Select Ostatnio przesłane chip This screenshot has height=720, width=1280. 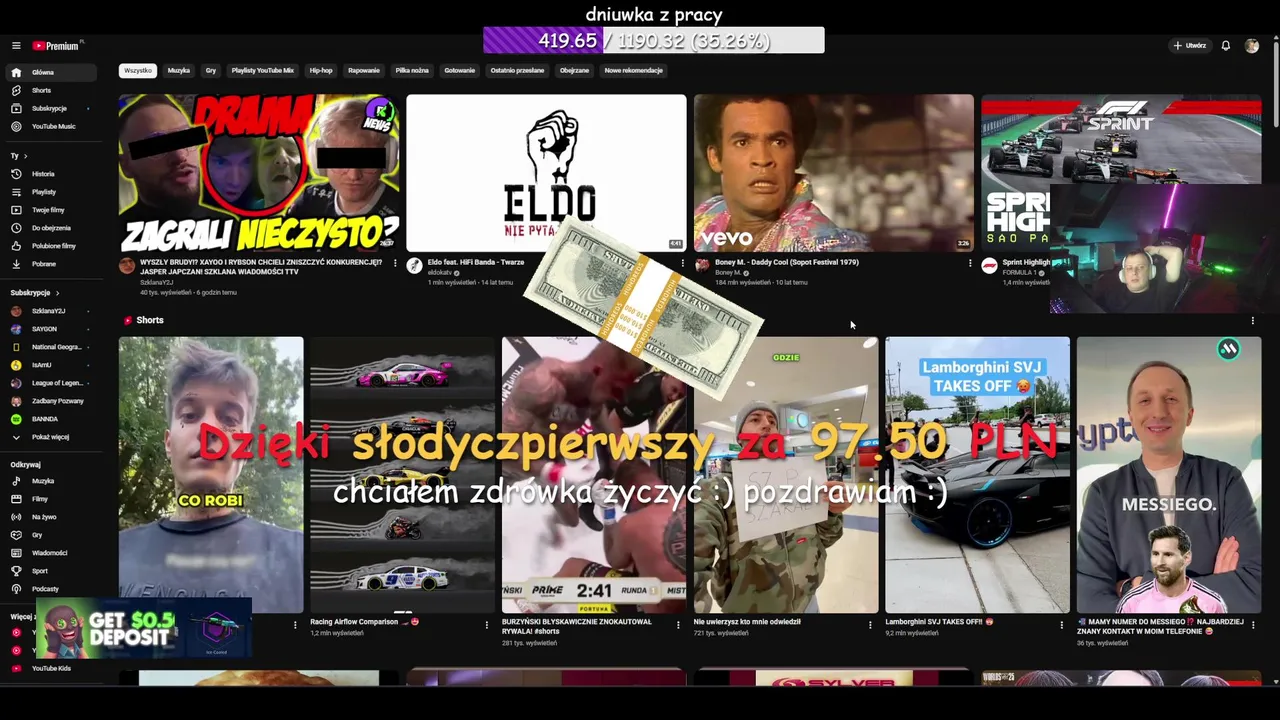tap(517, 71)
